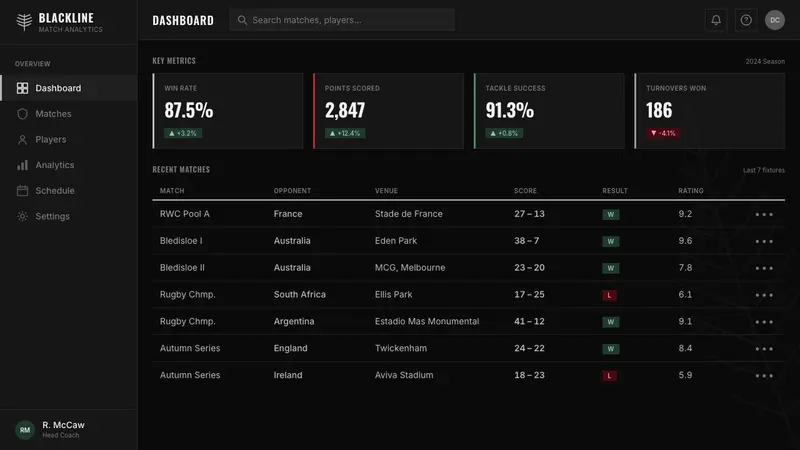This screenshot has width=800, height=450.
Task: Click the RM avatar for R. McCaw
Action: [x=25, y=430]
